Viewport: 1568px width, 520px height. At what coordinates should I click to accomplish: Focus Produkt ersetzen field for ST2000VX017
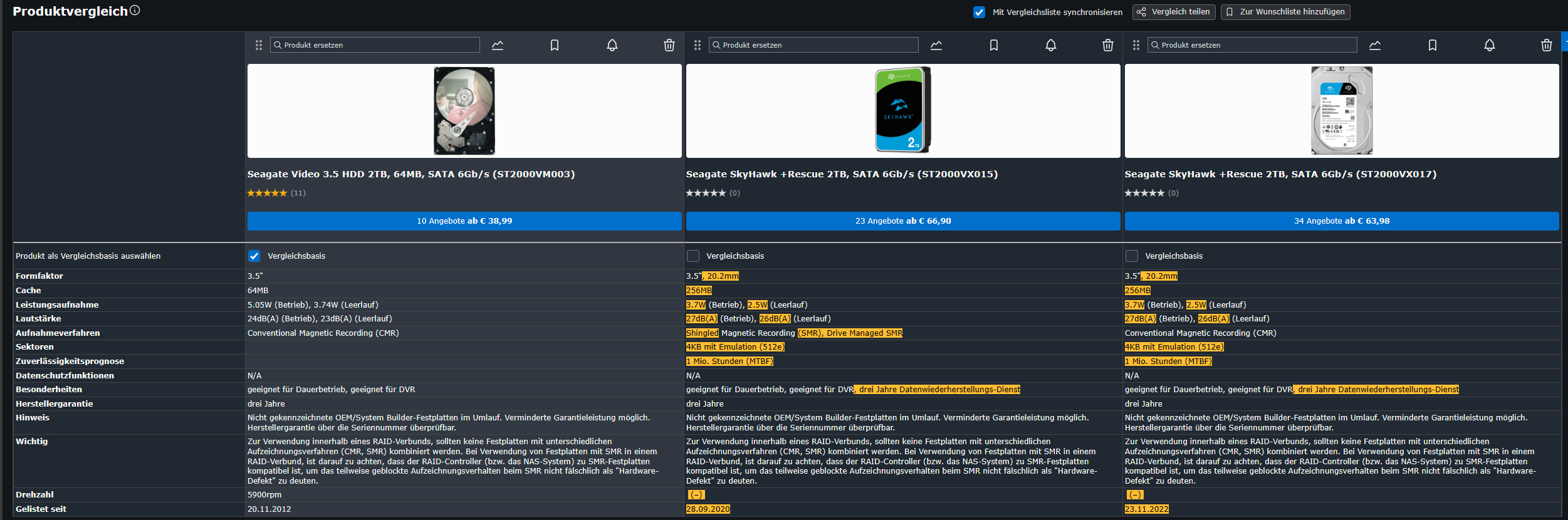click(x=1252, y=45)
